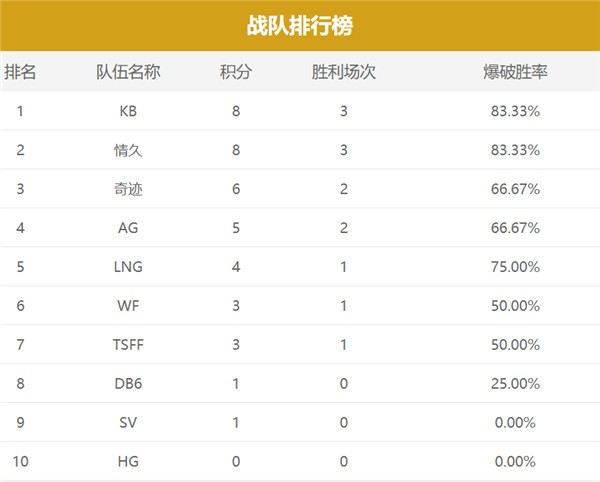Open the KB team name
The image size is (600, 482).
coord(128,111)
